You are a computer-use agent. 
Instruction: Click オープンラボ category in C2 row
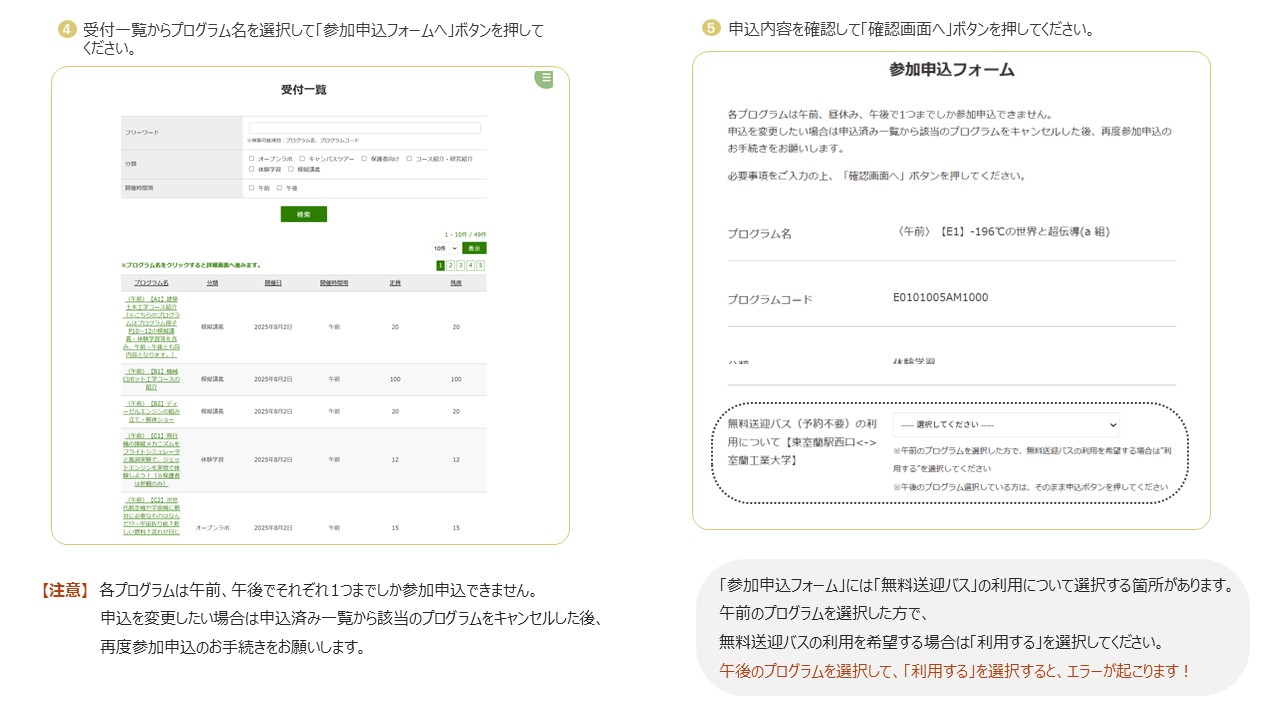(x=212, y=527)
